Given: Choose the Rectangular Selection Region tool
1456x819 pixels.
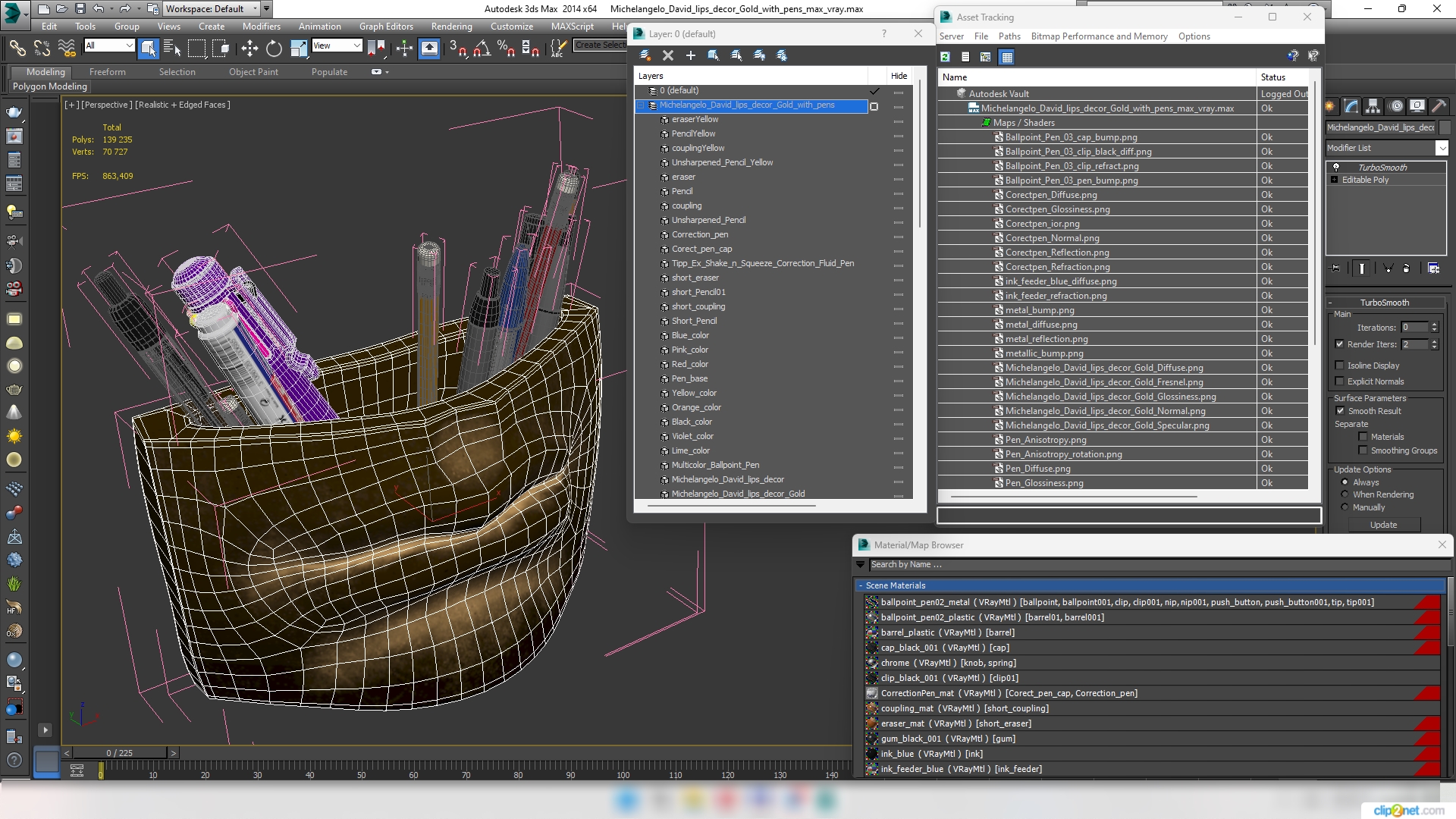Looking at the screenshot, I should [197, 49].
